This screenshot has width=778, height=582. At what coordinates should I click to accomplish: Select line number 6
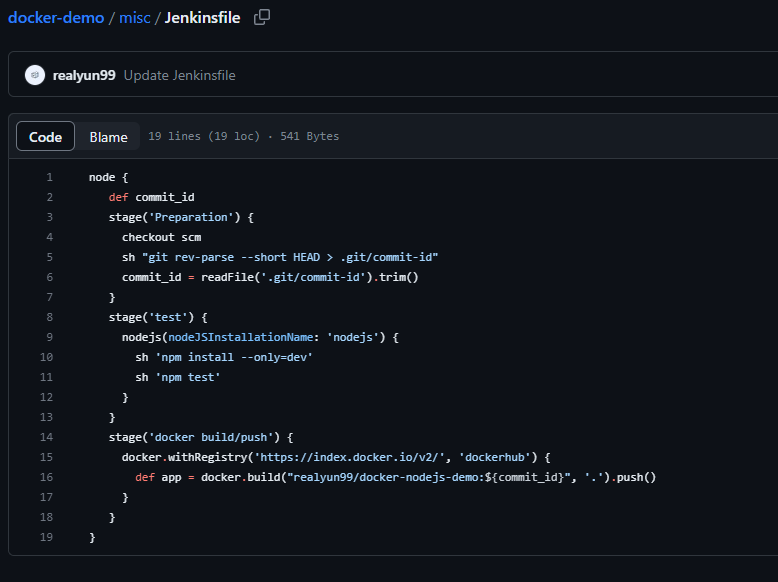click(x=49, y=277)
